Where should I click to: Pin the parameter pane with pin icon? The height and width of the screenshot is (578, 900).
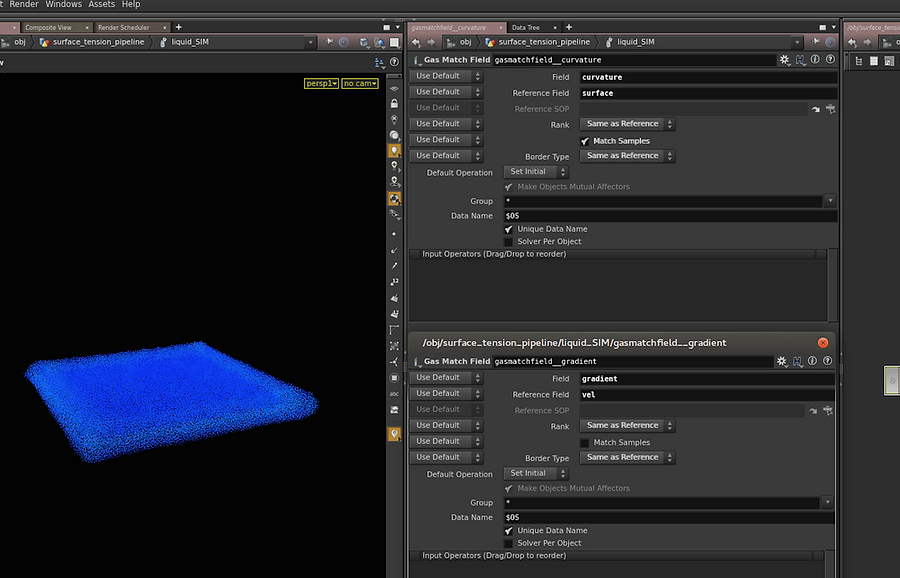(815, 42)
